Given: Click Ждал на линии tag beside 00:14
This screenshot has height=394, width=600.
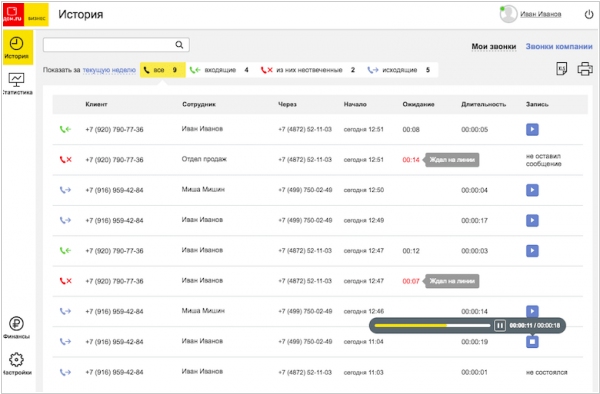Looking at the screenshot, I should coord(452,160).
